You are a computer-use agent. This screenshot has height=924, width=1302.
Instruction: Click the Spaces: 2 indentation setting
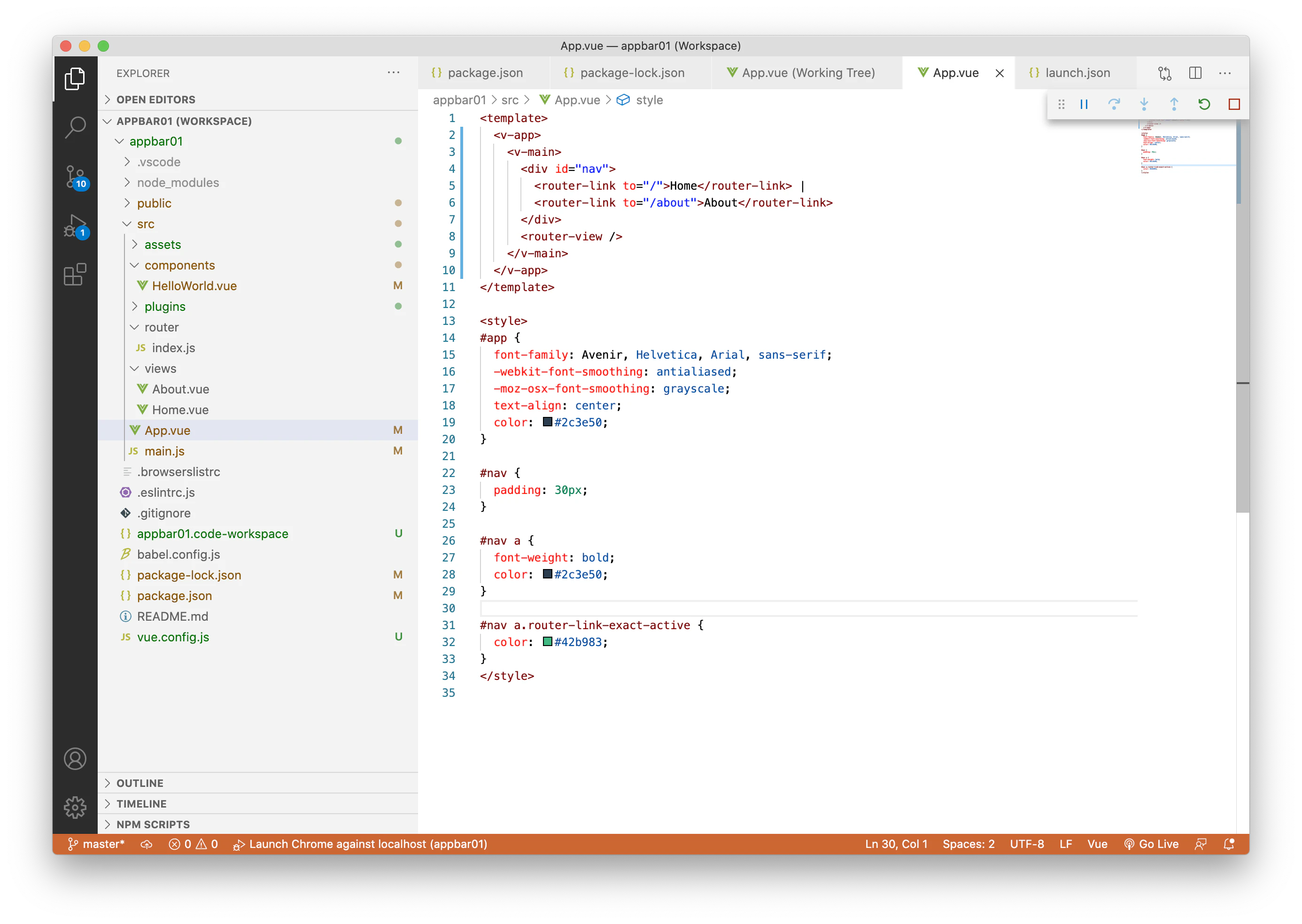coord(968,844)
